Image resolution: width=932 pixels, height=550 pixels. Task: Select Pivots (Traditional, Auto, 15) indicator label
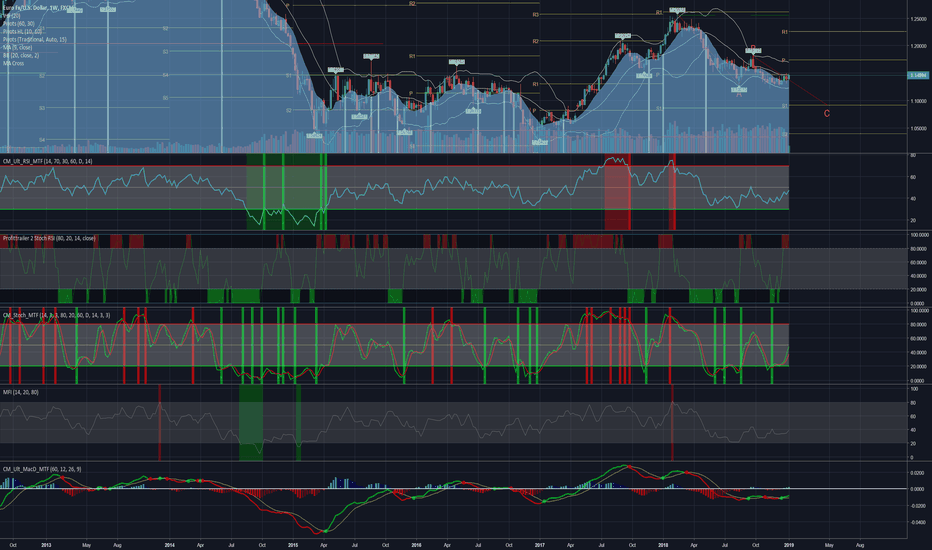pos(34,39)
